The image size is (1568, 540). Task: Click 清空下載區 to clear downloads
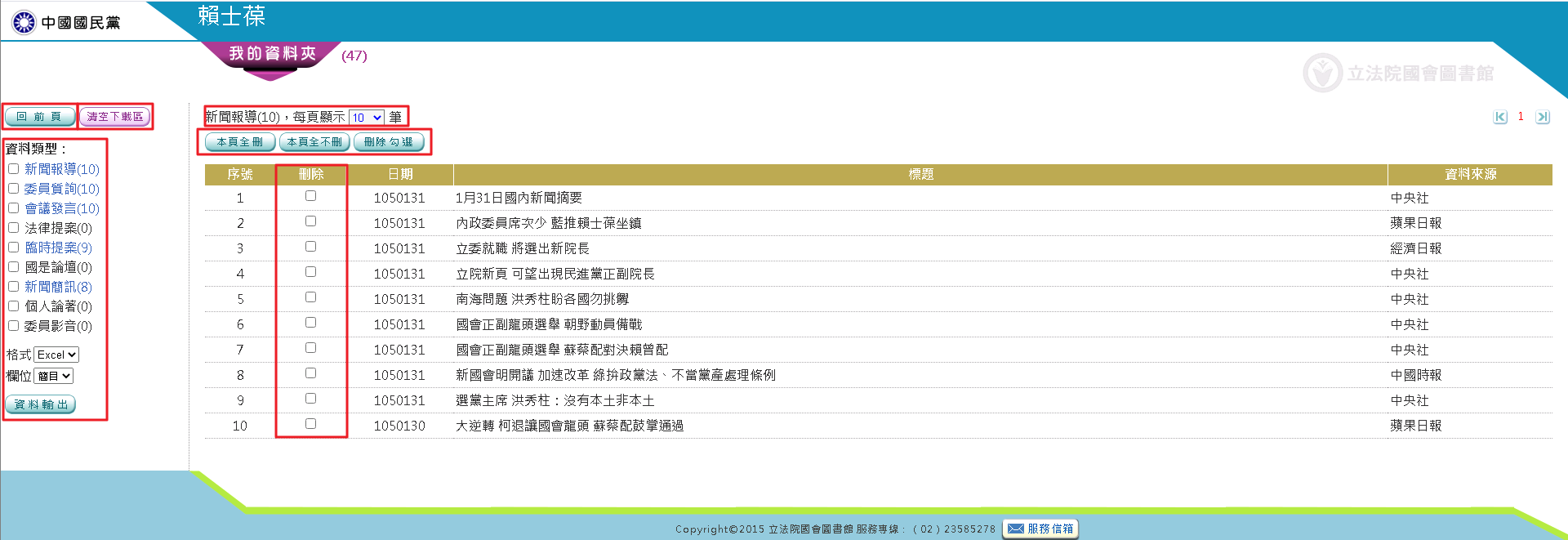tap(115, 117)
